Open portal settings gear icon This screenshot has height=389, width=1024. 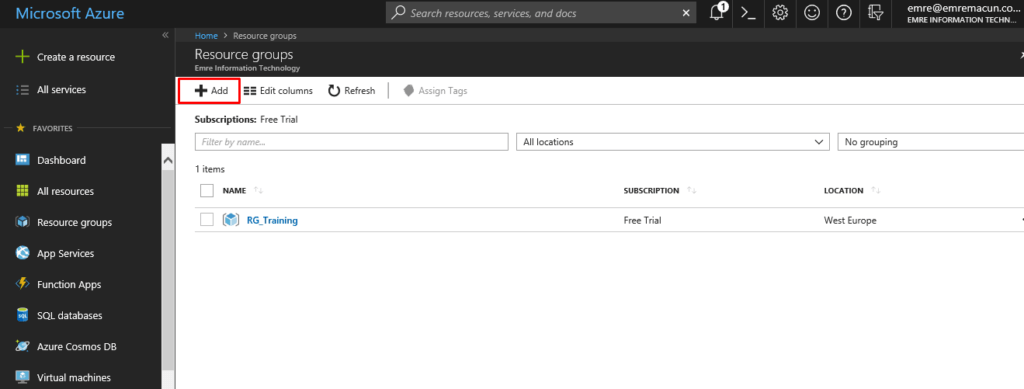tap(780, 13)
